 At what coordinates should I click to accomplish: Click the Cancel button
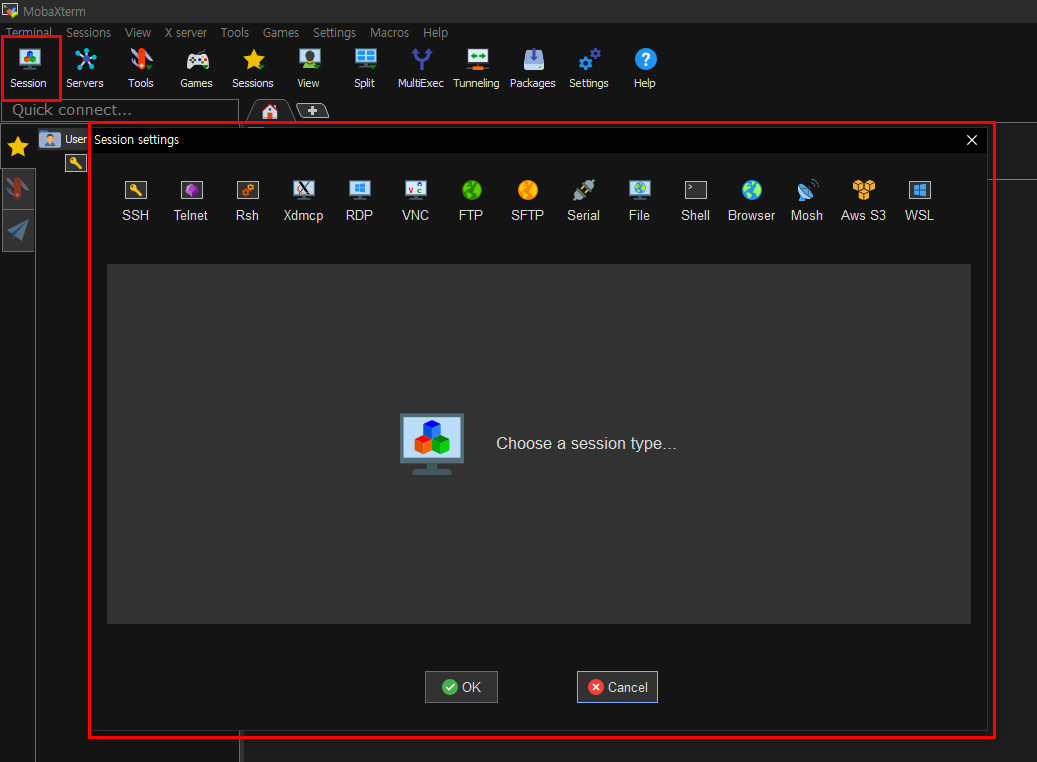[617, 687]
